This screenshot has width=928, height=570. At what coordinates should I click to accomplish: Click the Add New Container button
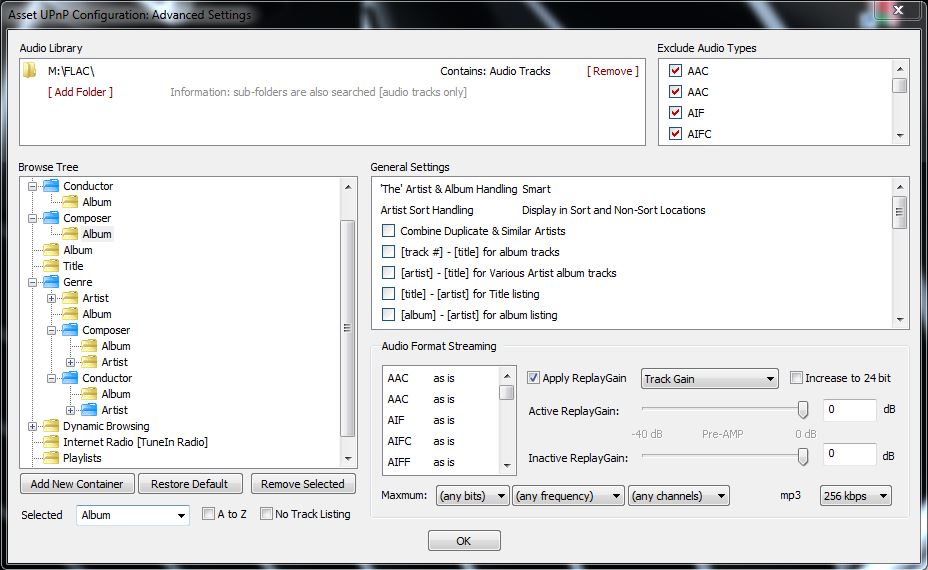pos(77,484)
